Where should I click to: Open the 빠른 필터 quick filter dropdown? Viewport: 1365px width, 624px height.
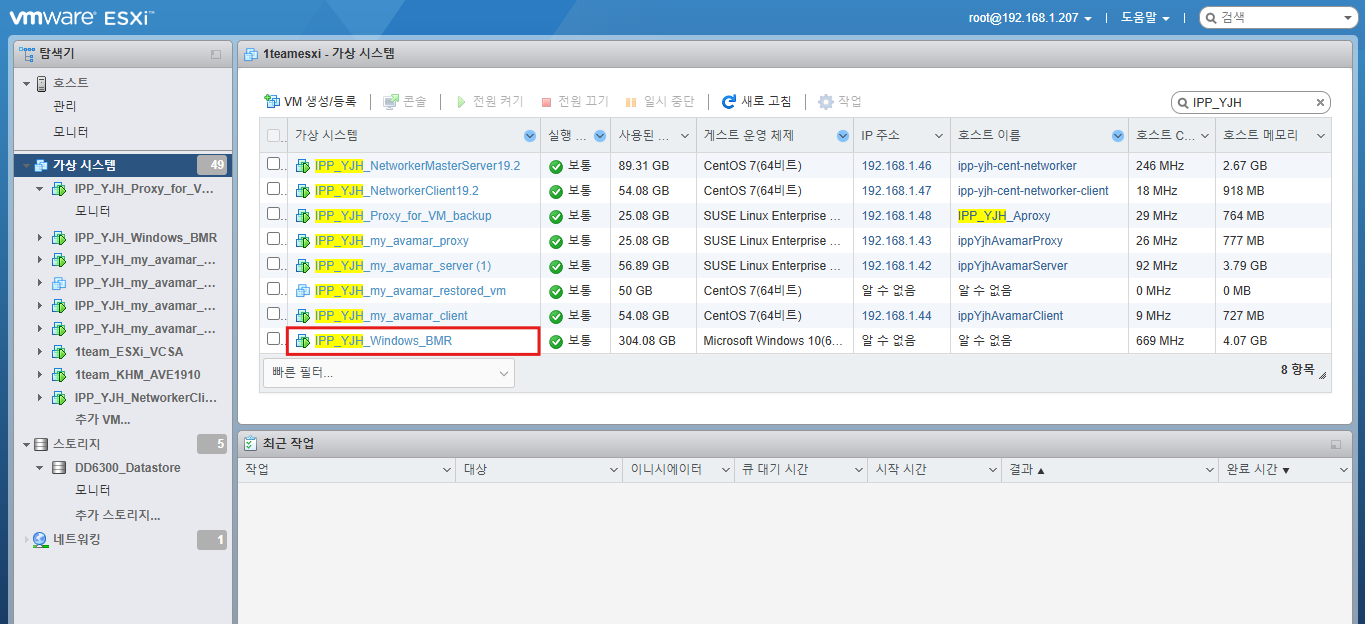point(389,373)
